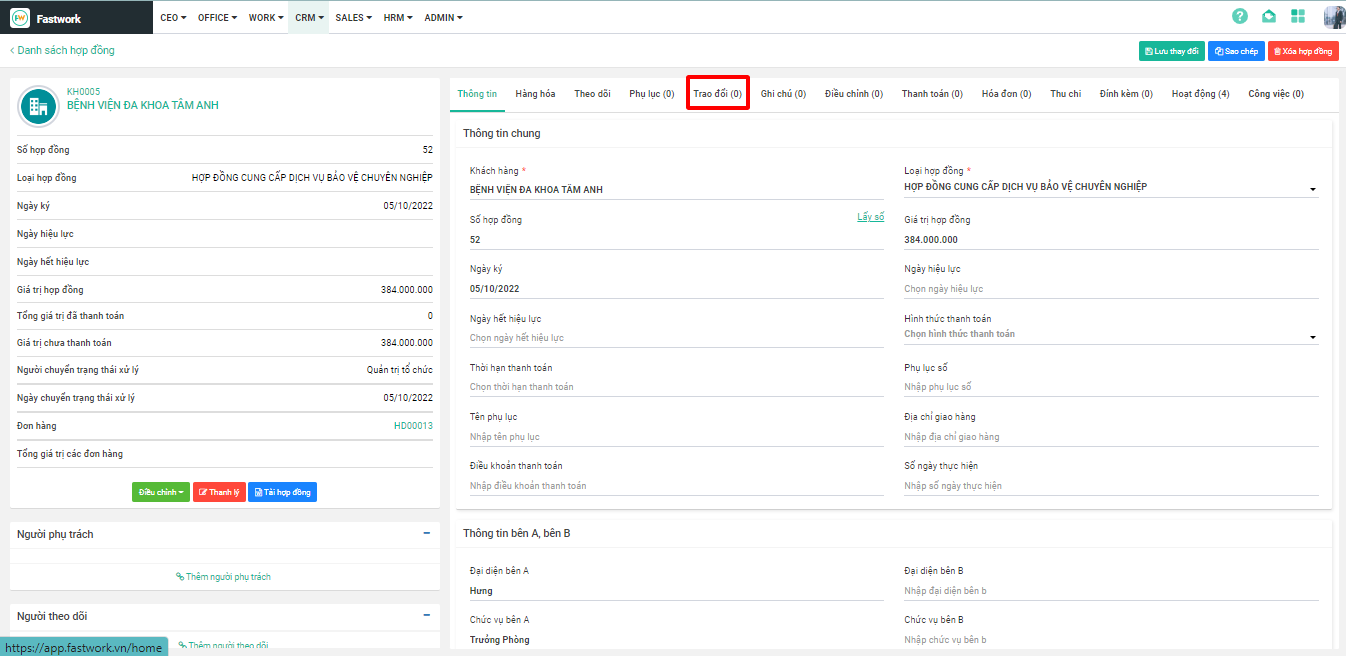Open the apps grid icon
The image size is (1346, 656).
tap(1298, 16)
